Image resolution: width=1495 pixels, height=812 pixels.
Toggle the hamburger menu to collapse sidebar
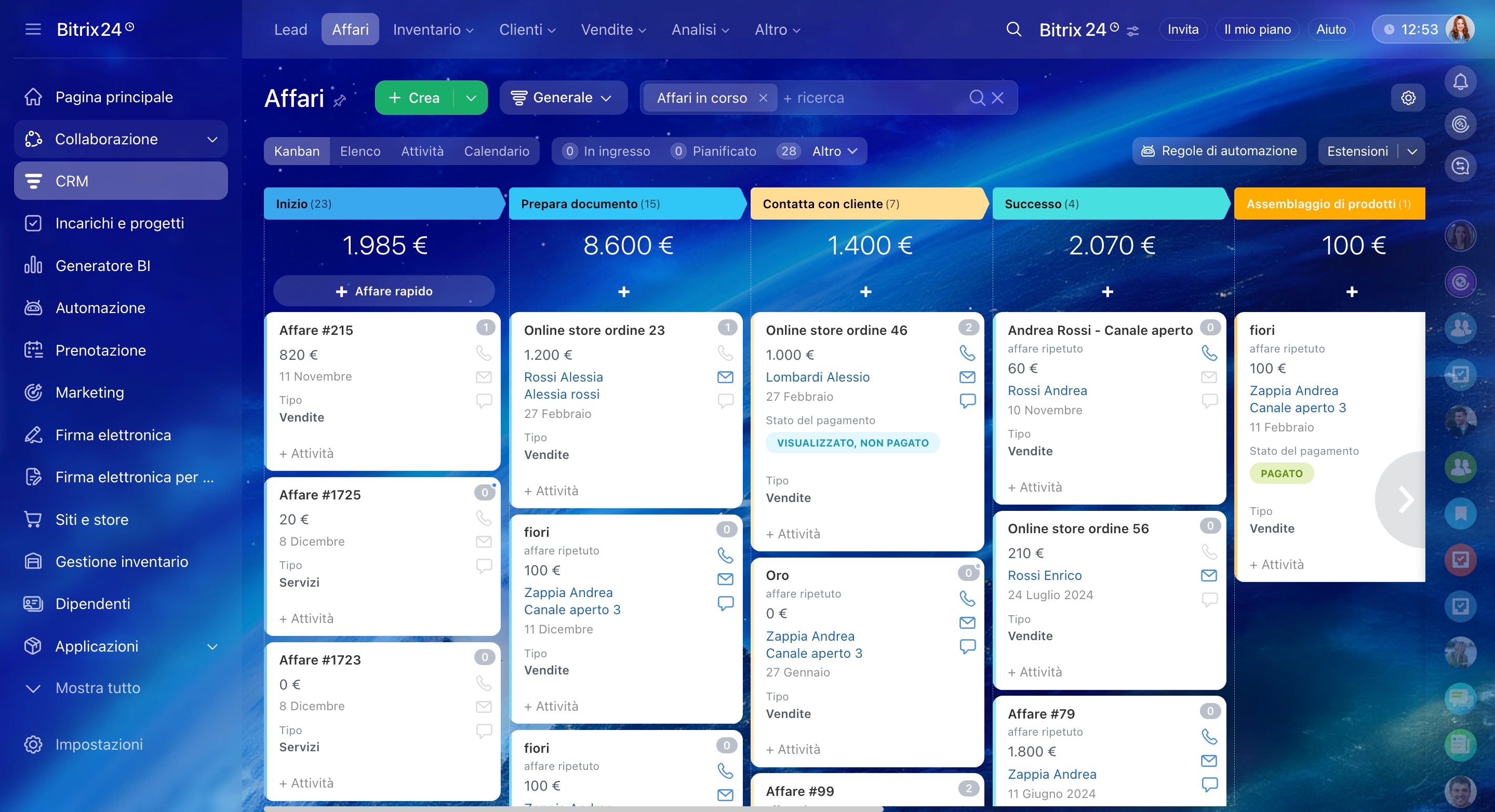pos(33,29)
